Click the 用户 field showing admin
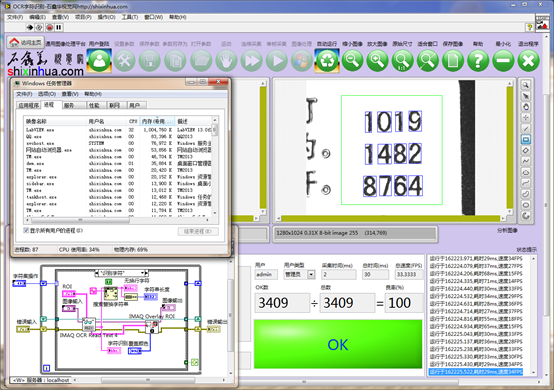 tap(266, 274)
